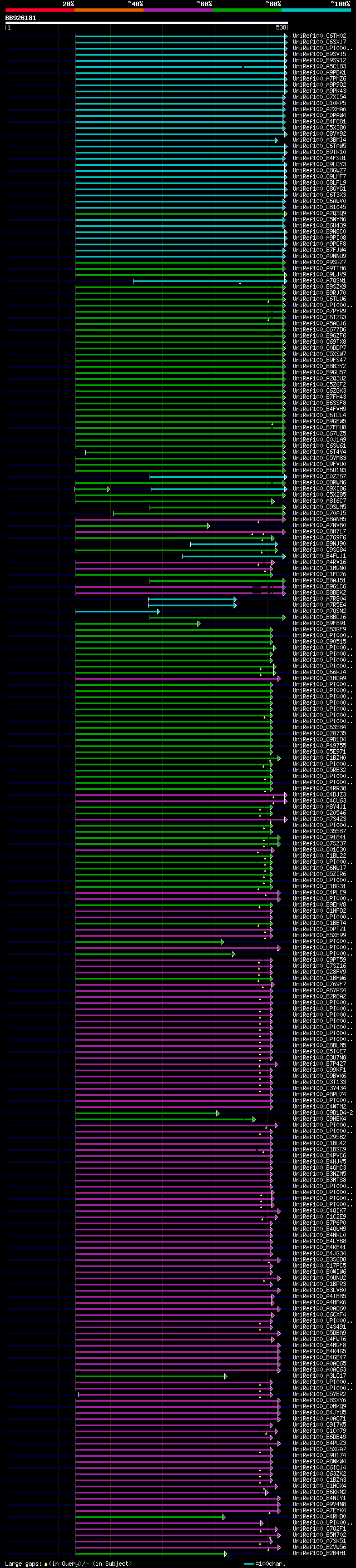The image size is (356, 1568).
Task: Select hit label UniRef100_B7FH43
Action: point(319,397)
